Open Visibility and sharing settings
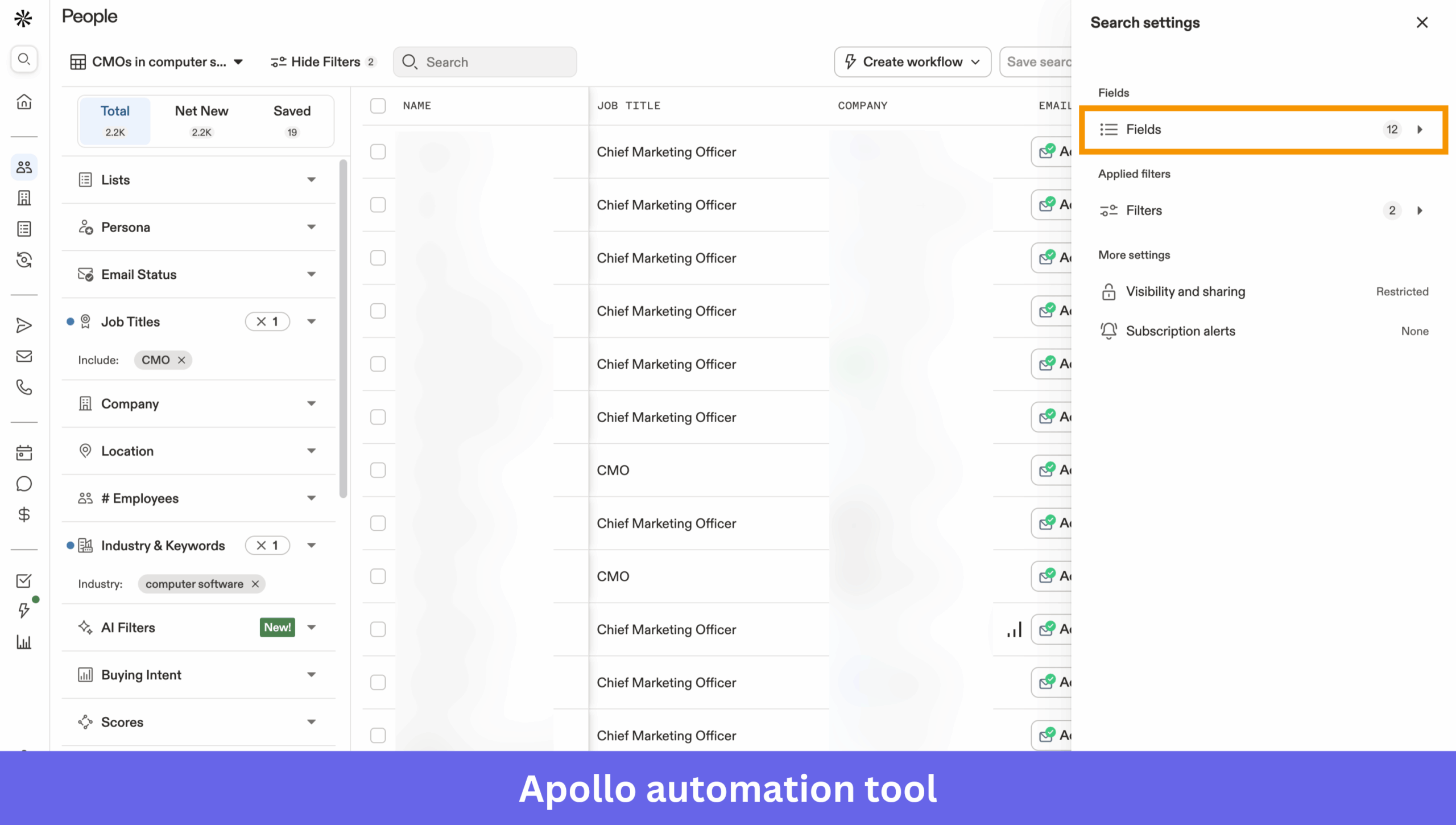This screenshot has width=1456, height=825. pos(1263,292)
